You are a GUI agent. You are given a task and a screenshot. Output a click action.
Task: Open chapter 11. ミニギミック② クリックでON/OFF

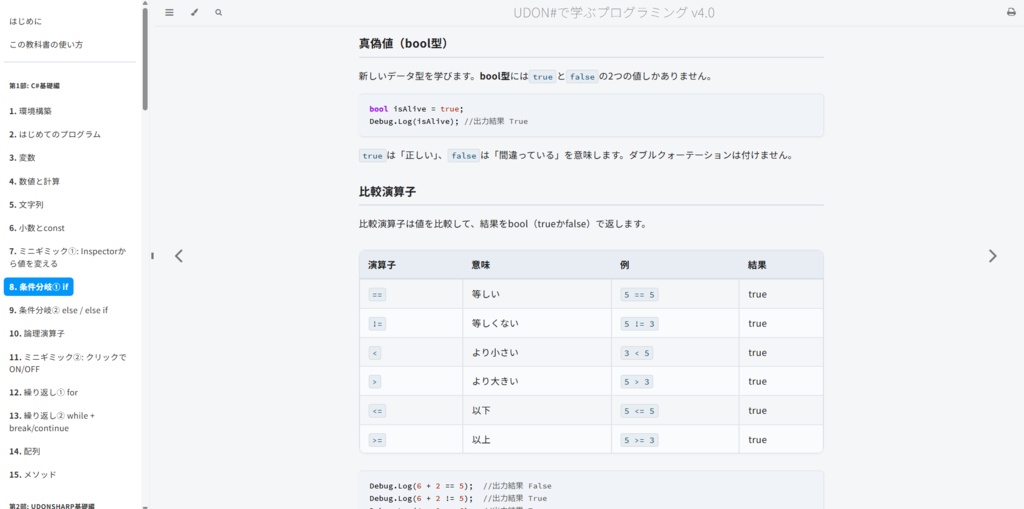pyautogui.click(x=68, y=363)
